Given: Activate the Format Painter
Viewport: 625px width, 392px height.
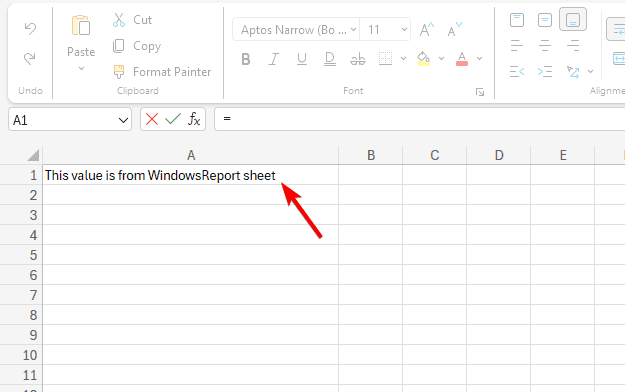Looking at the screenshot, I should click(x=162, y=72).
